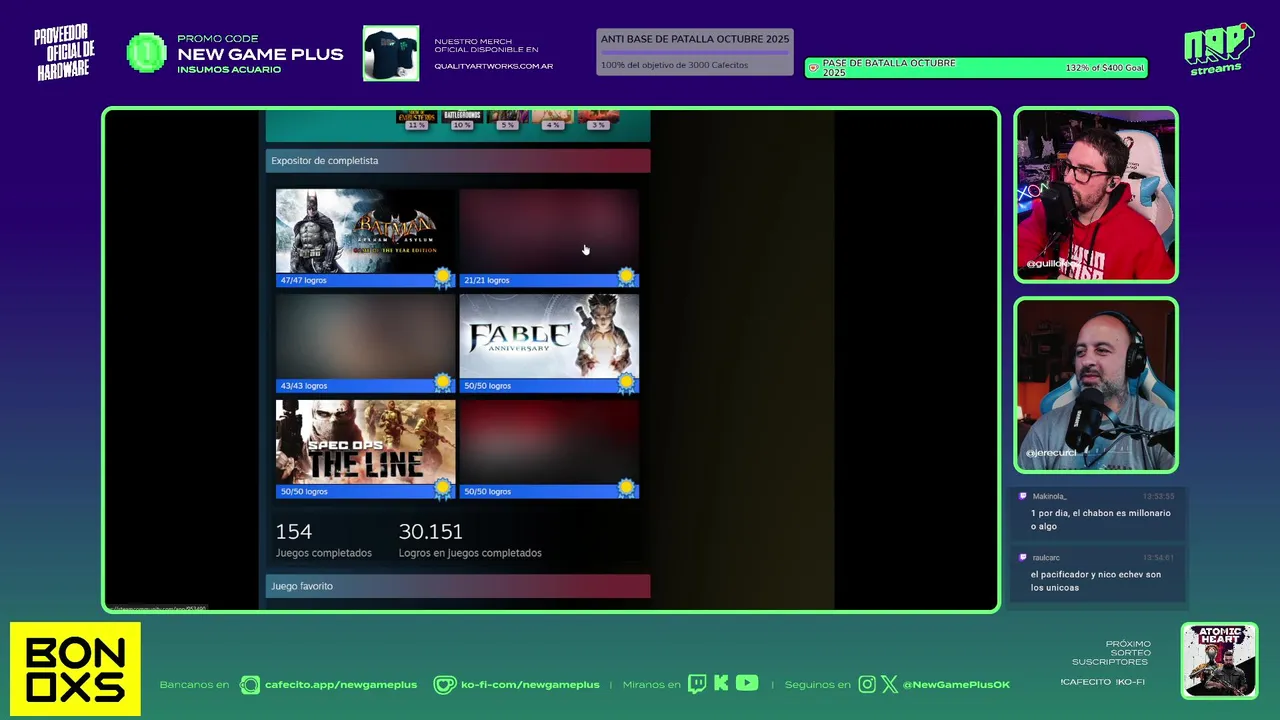Screen dimensions: 1280x720
Task: Click the Instagram icon in the bottom bar
Action: pyautogui.click(x=867, y=684)
